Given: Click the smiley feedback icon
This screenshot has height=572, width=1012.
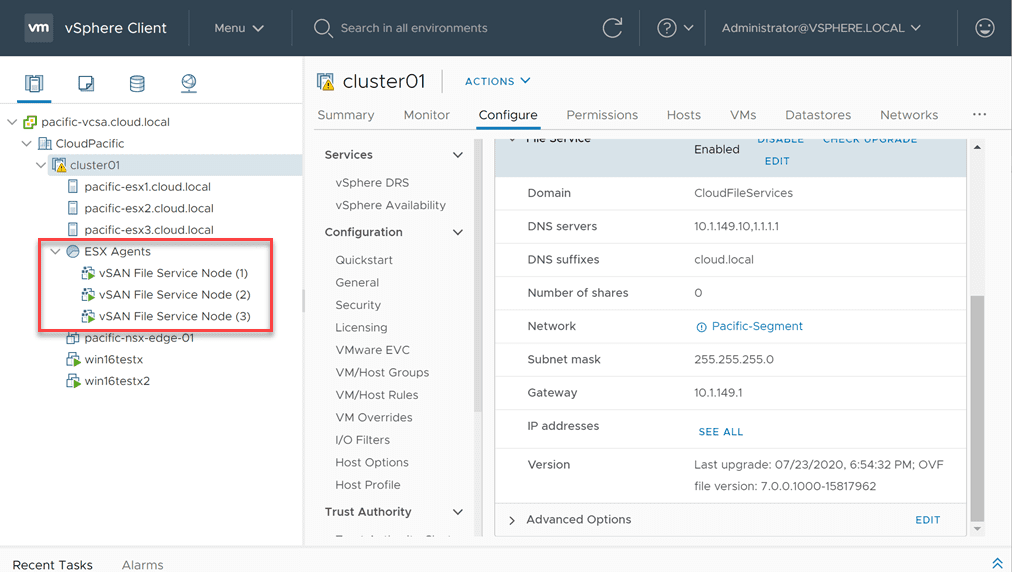Looking at the screenshot, I should (985, 28).
